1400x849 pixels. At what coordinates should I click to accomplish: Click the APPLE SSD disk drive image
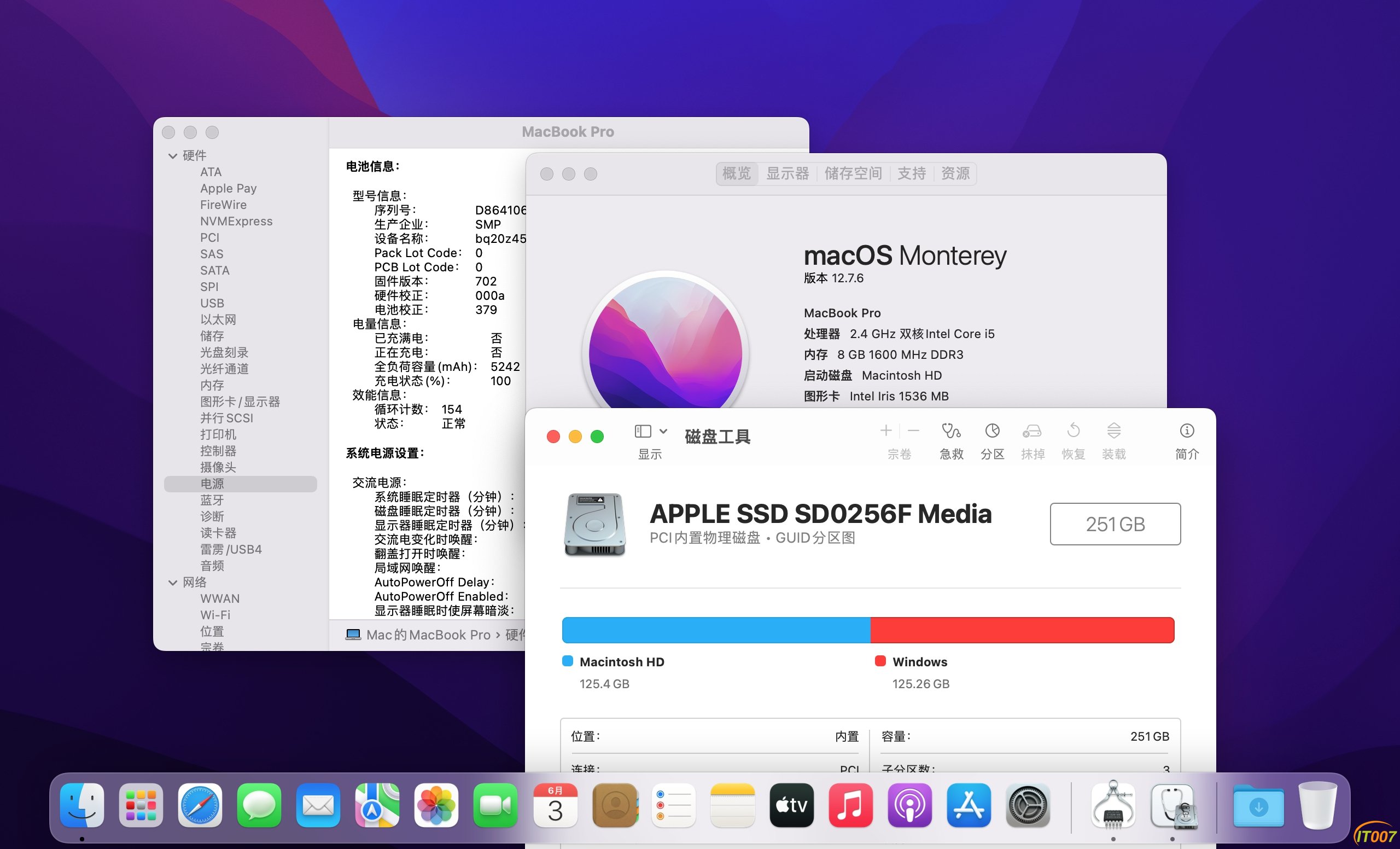pos(595,525)
